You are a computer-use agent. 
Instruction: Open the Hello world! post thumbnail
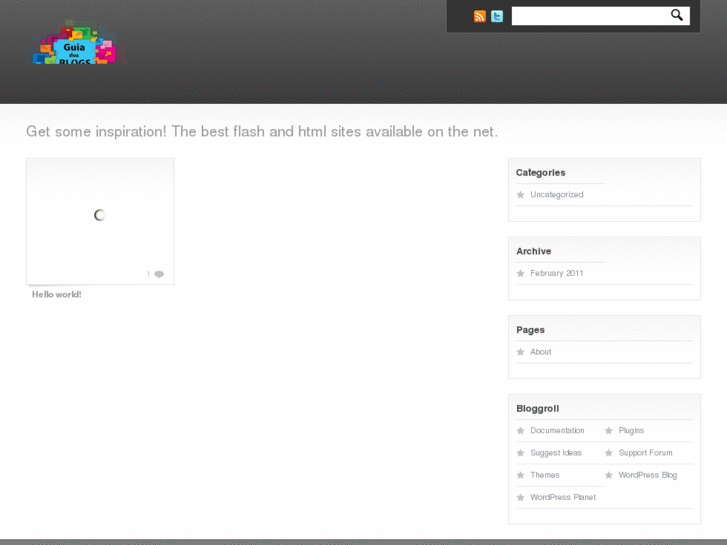tap(100, 216)
